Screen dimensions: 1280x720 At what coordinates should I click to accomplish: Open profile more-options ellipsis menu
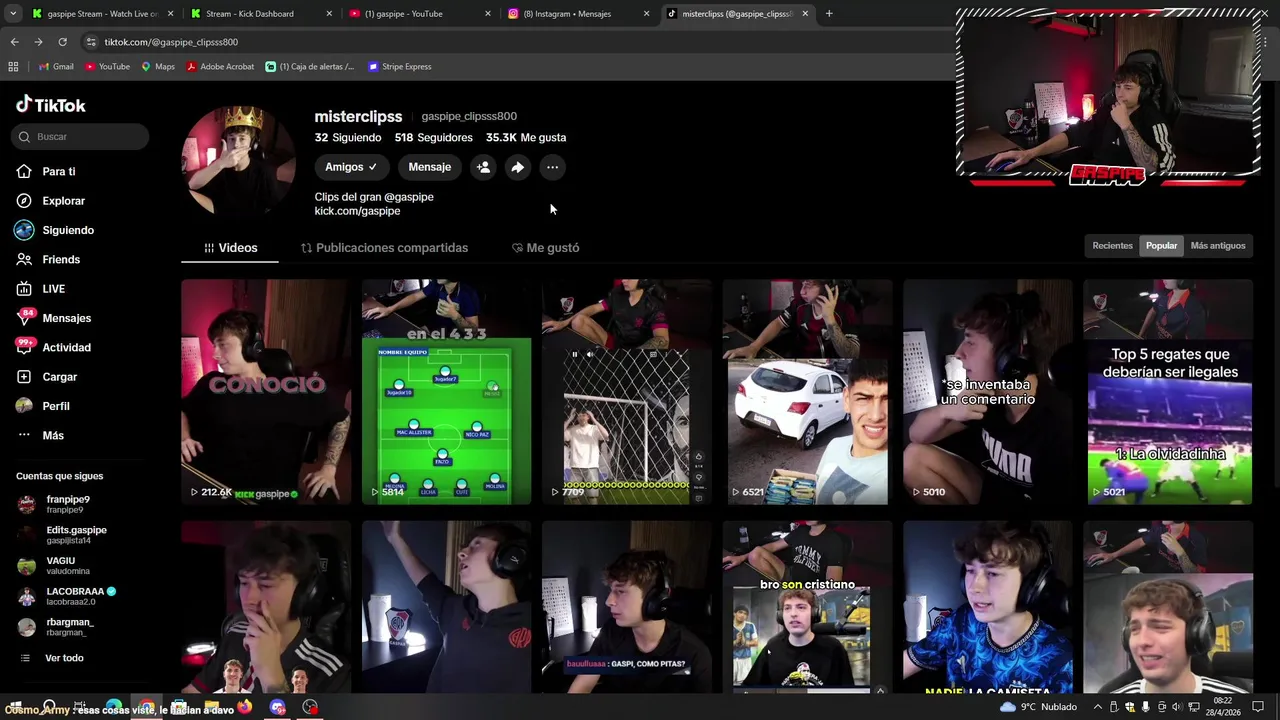[x=552, y=167]
